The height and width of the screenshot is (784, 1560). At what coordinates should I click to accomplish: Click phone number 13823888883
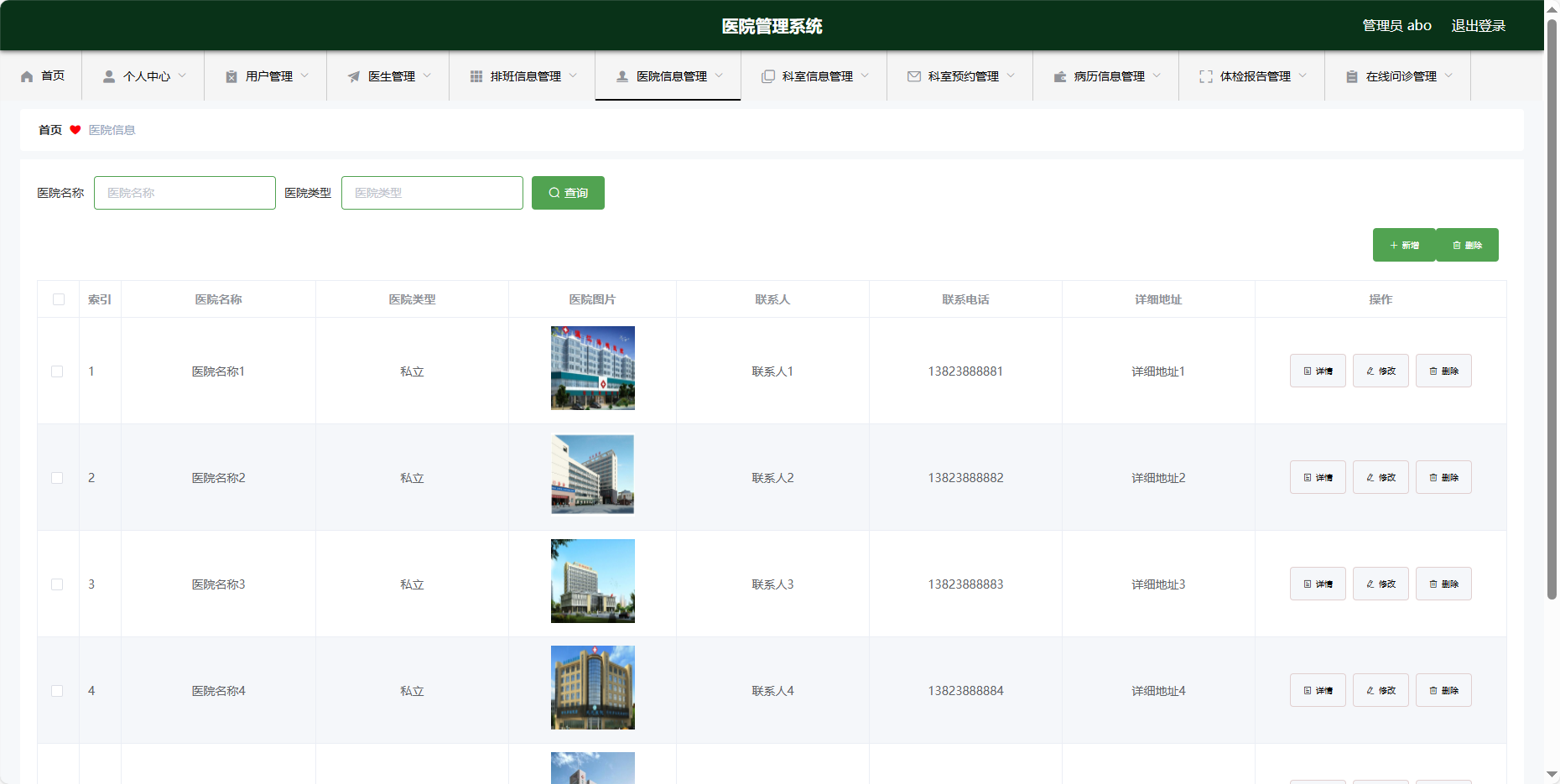click(965, 584)
